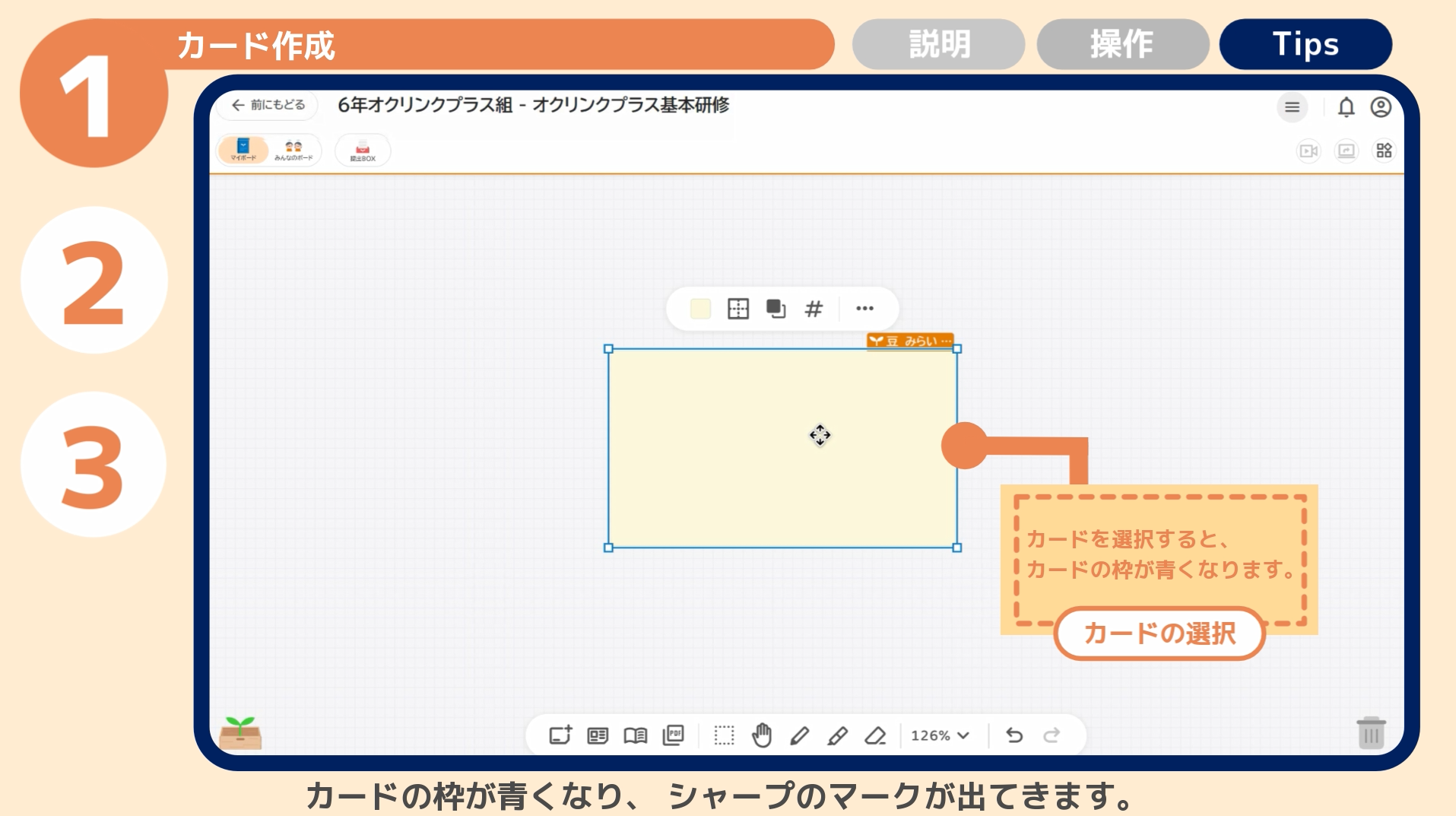
Task: Click the add new card icon
Action: (560, 735)
